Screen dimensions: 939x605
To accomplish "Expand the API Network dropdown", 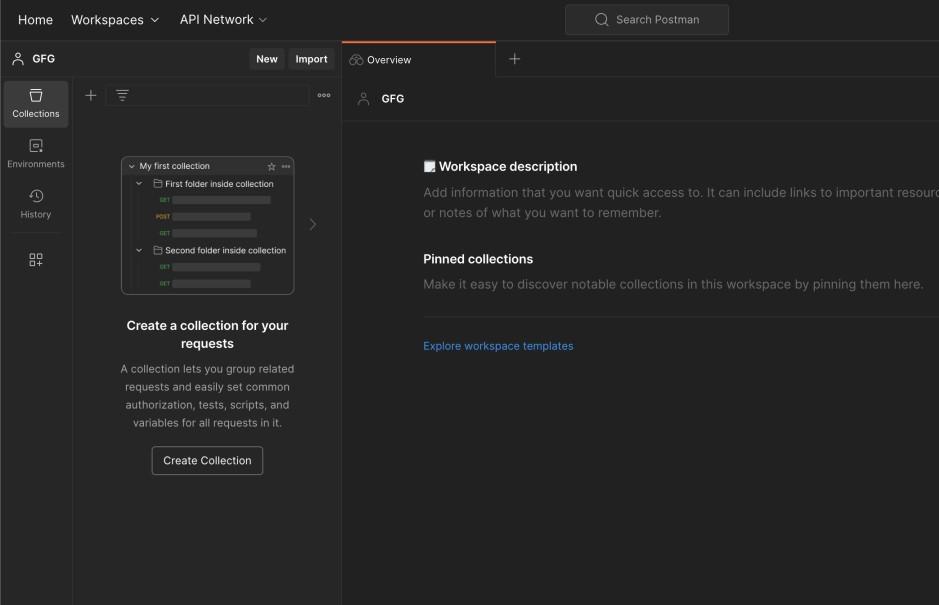I will point(223,20).
